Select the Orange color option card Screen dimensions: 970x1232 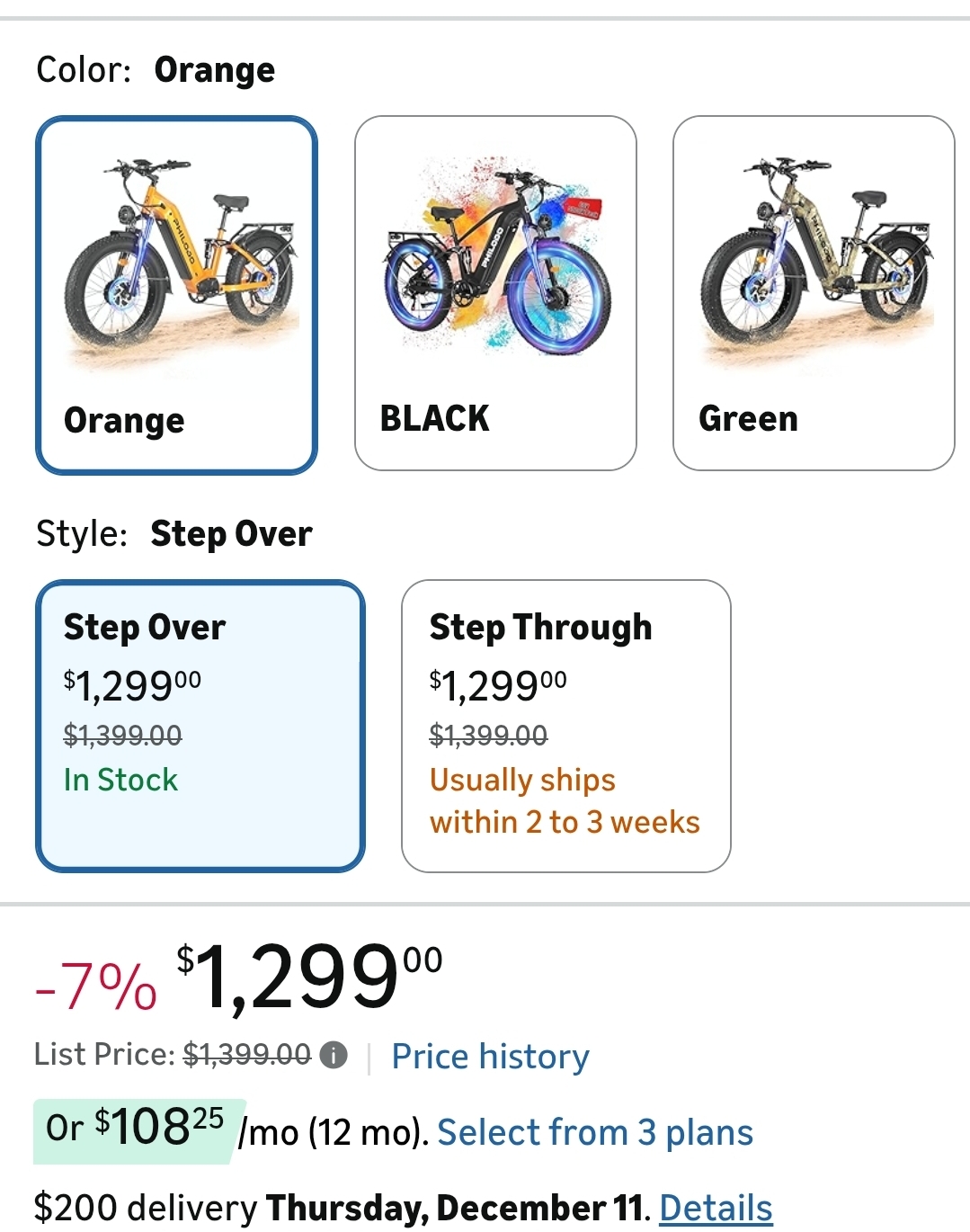pos(176,418)
